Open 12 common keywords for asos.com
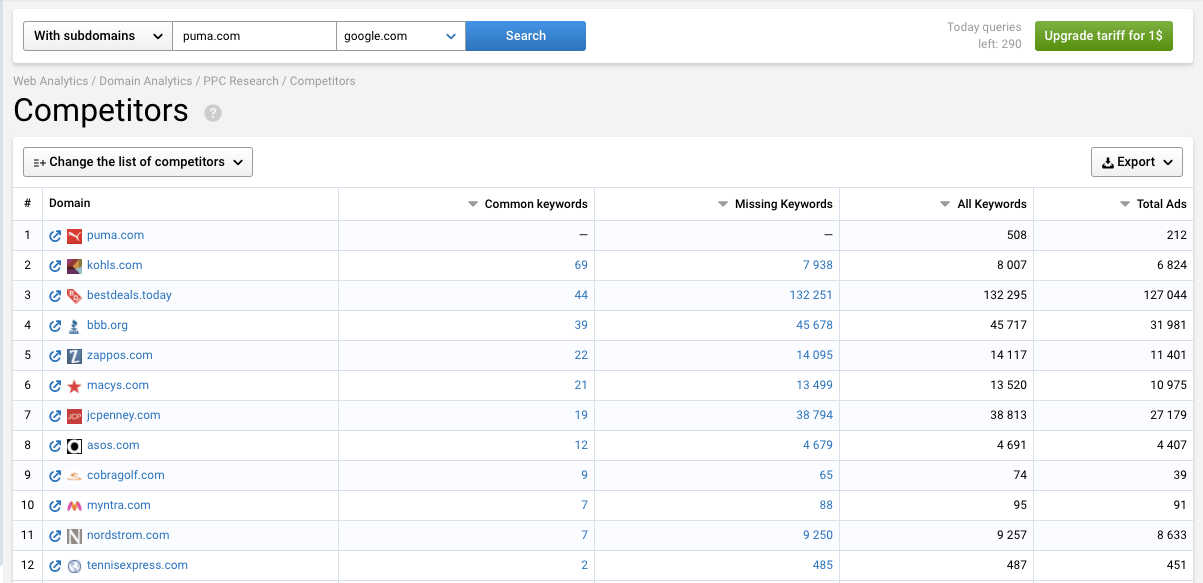 click(581, 446)
